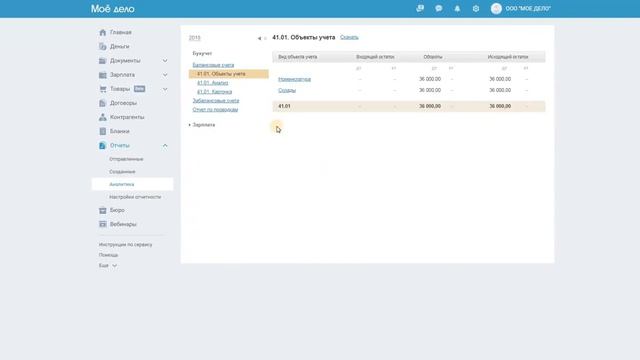Click Входящий остаток column header
The width and height of the screenshot is (640, 360).
pyautogui.click(x=375, y=57)
